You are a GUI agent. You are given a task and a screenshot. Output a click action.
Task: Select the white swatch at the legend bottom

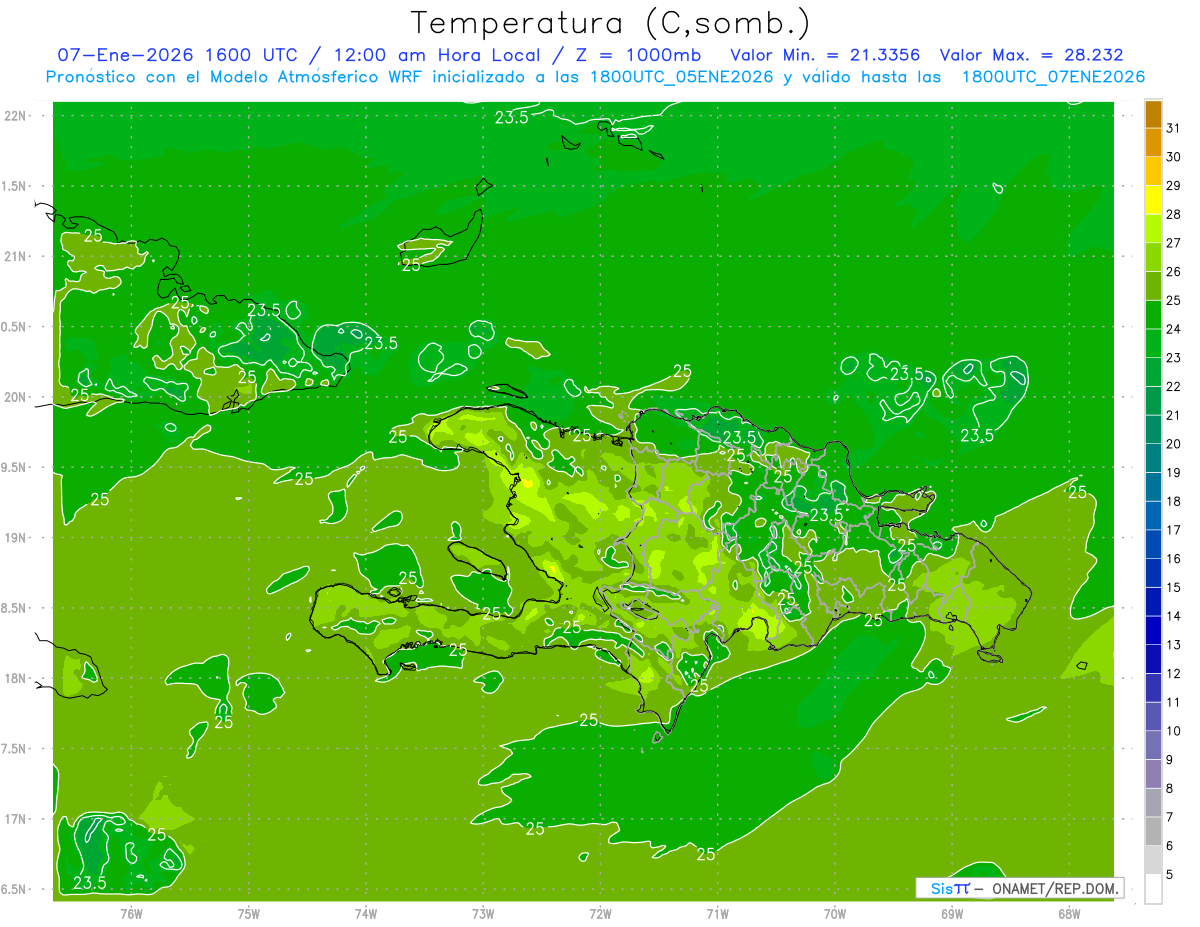pos(1153,888)
